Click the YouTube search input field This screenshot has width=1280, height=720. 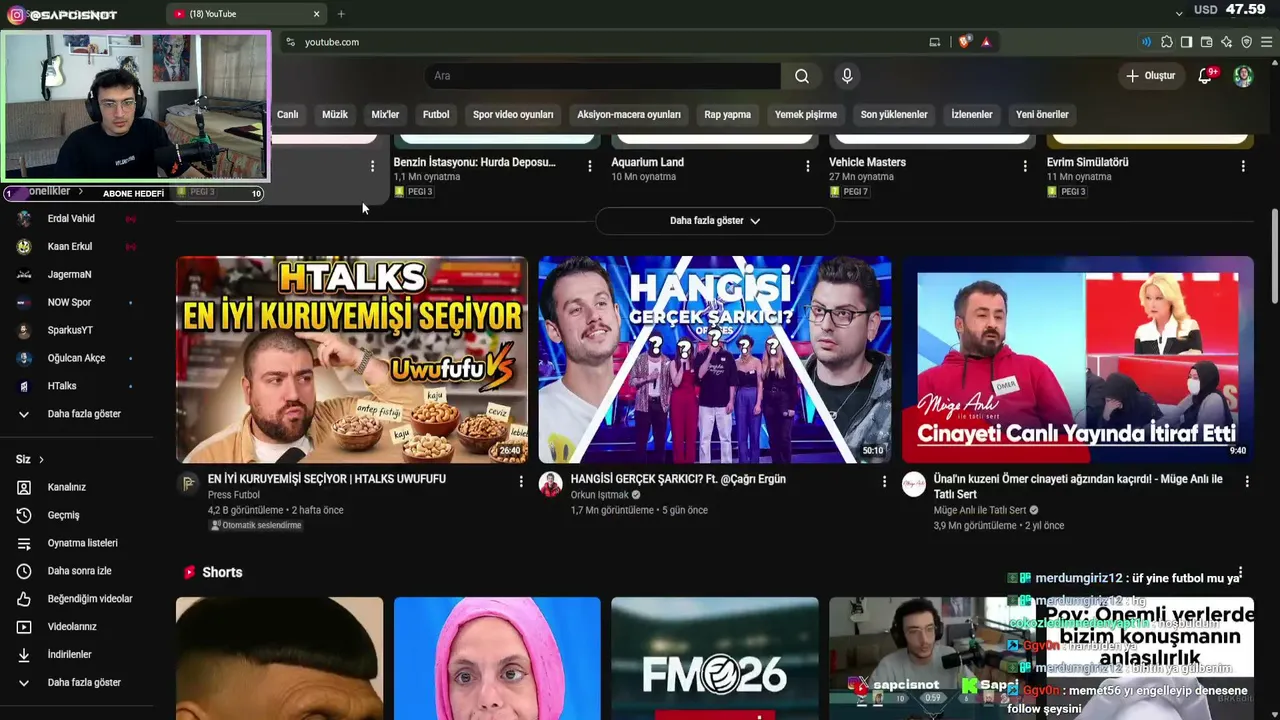[x=602, y=76]
